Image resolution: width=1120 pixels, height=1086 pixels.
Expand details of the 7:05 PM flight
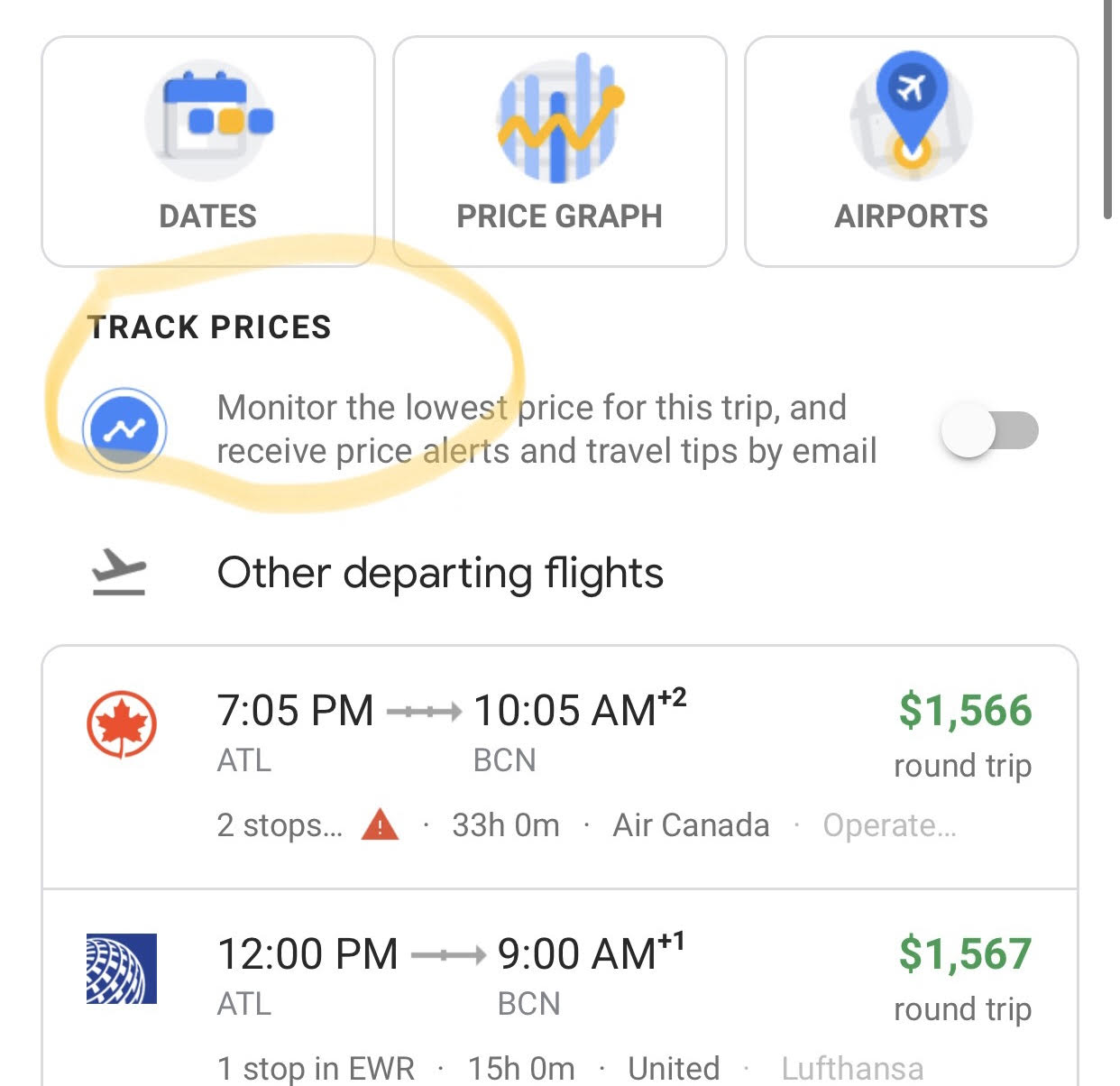tap(559, 762)
